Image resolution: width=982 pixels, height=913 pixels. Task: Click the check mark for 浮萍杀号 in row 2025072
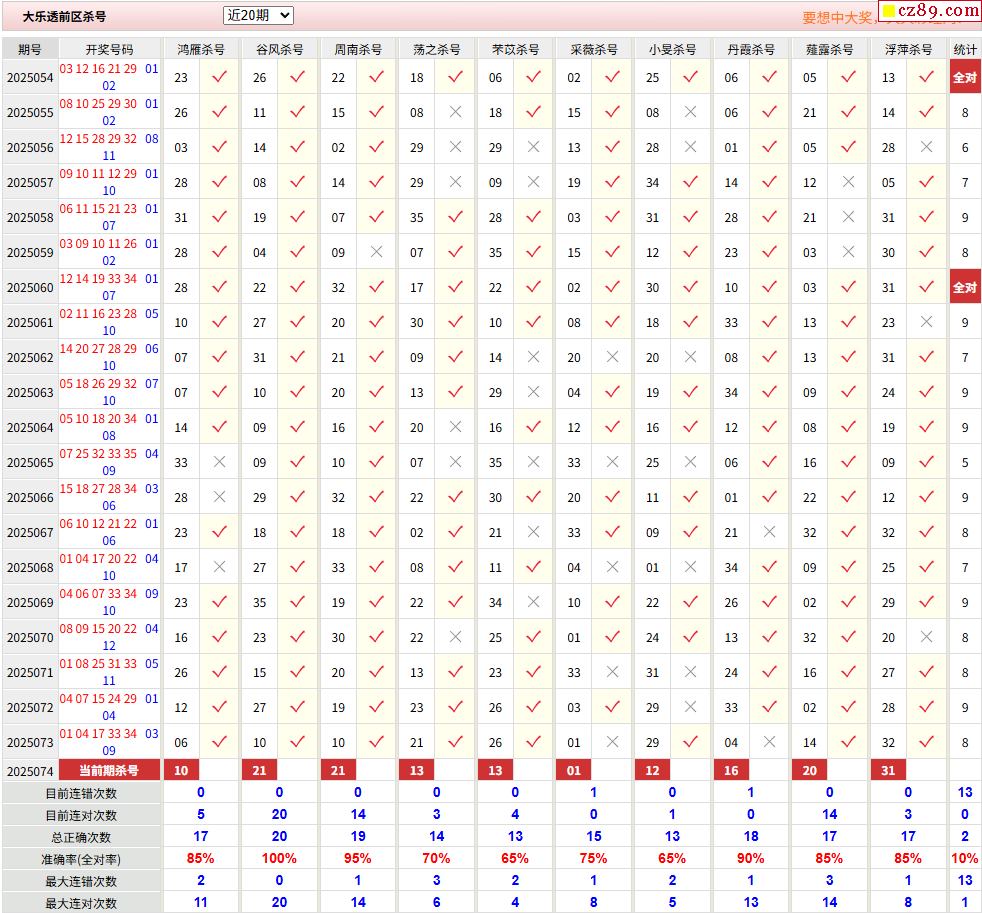926,706
